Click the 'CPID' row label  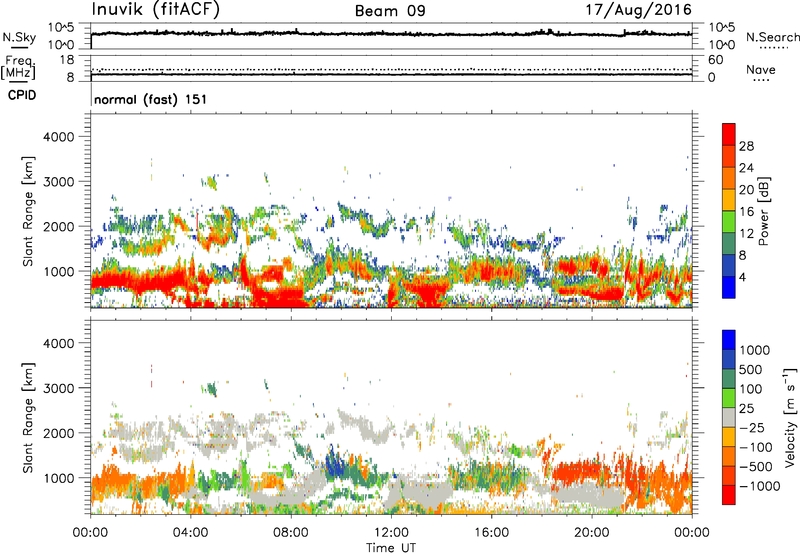click(x=22, y=95)
